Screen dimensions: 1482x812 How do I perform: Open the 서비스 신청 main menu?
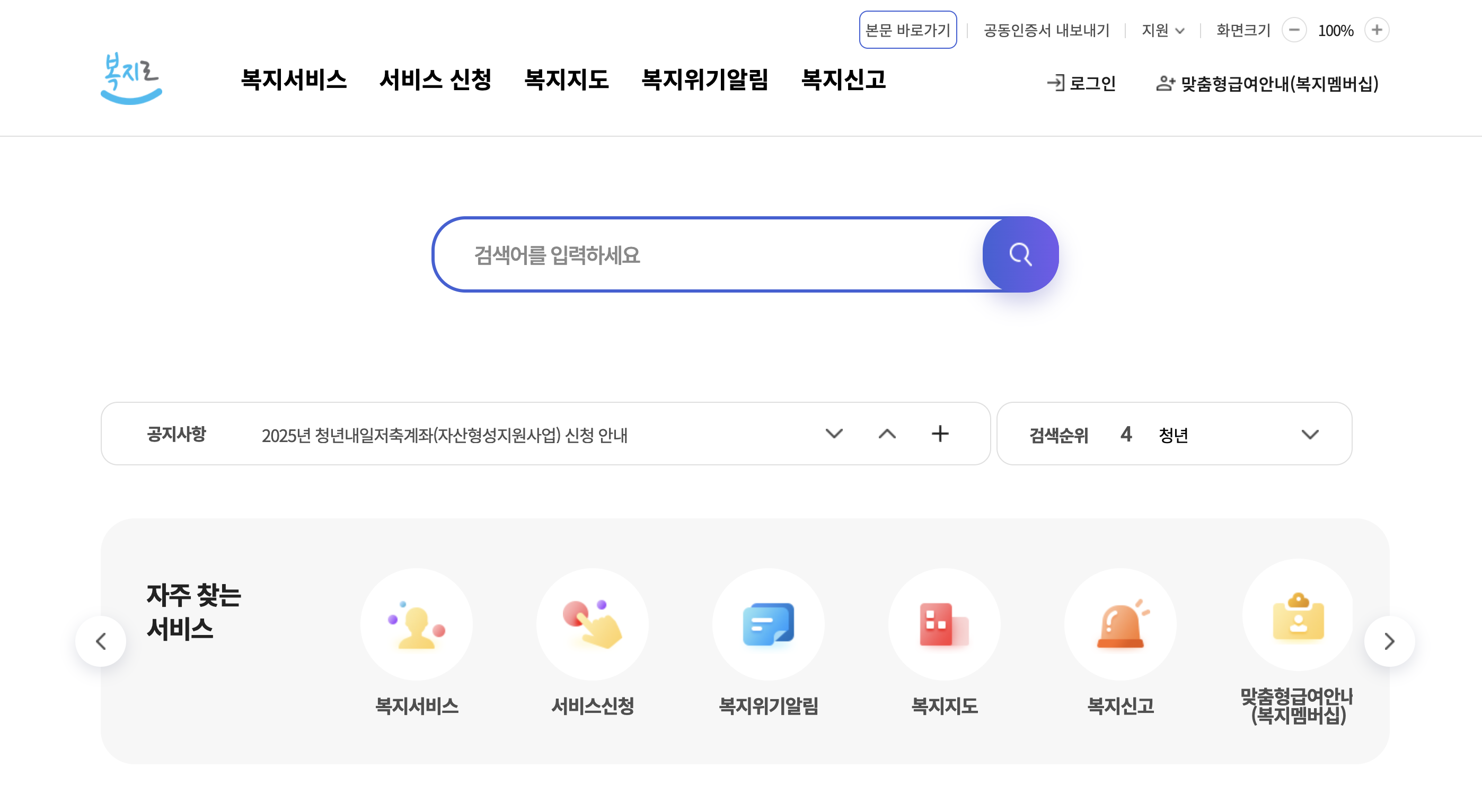435,80
